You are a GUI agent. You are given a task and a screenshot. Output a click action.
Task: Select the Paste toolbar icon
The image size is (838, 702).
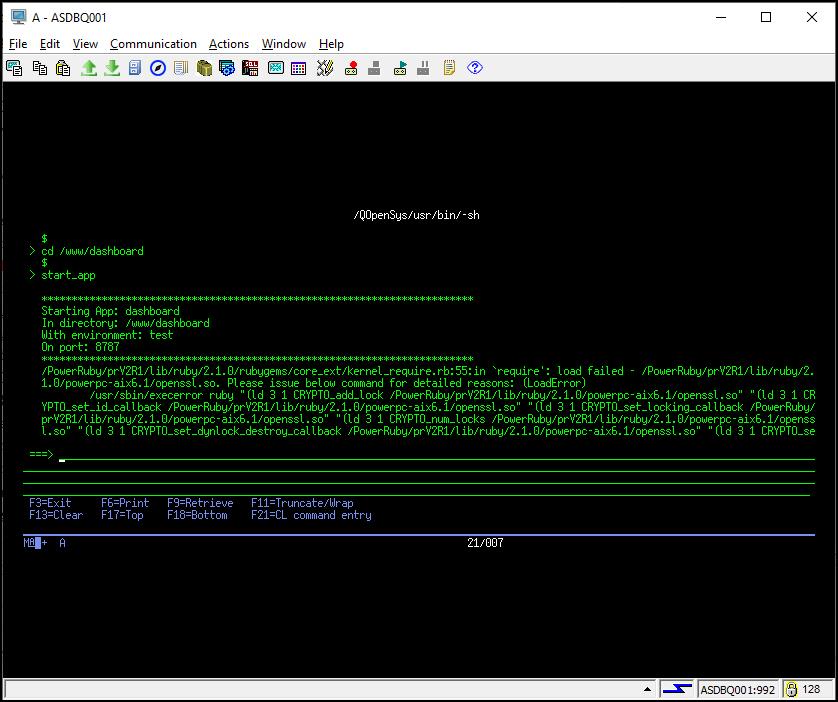coord(63,68)
